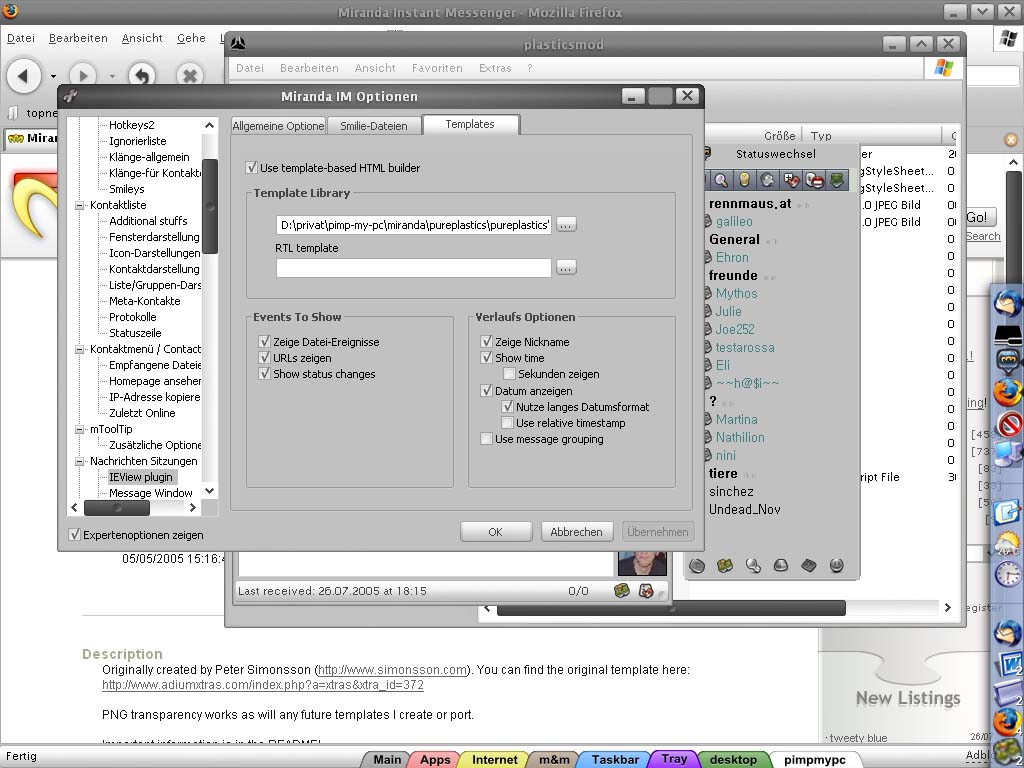
Task: Uncheck Show time option
Action: [486, 358]
